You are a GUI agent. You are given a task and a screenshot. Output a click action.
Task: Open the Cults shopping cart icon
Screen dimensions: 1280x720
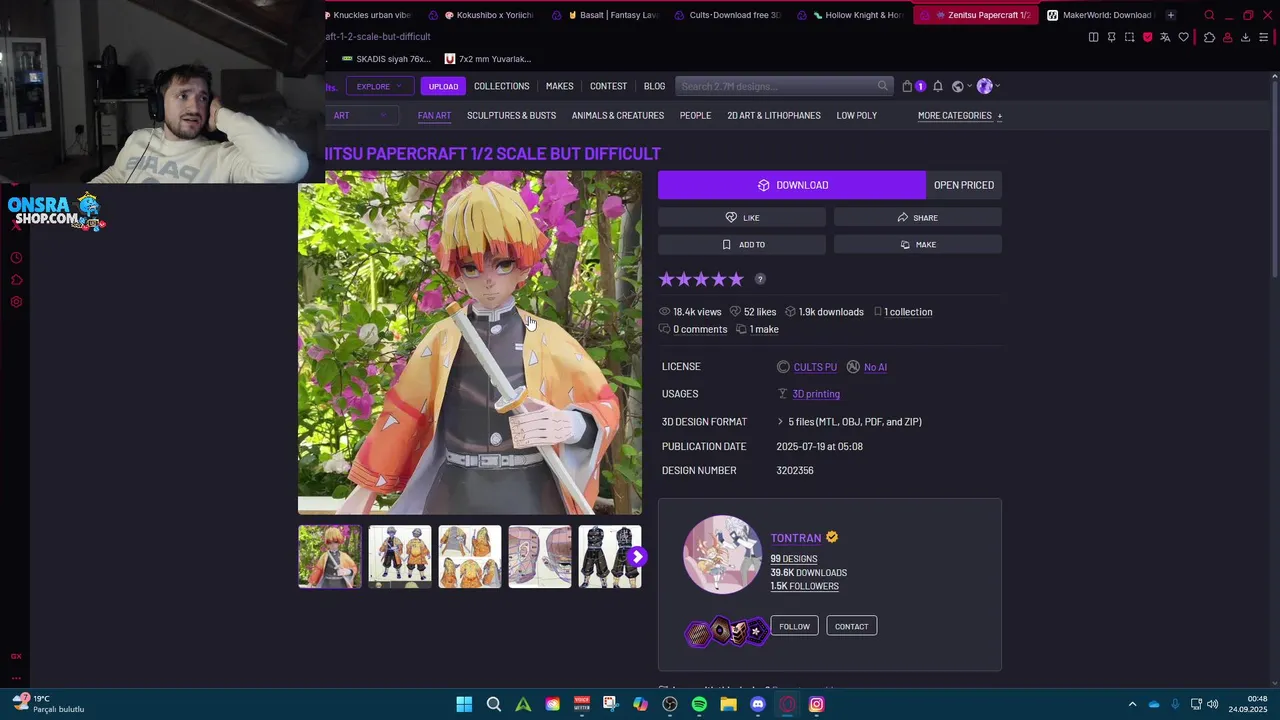pyautogui.click(x=907, y=86)
